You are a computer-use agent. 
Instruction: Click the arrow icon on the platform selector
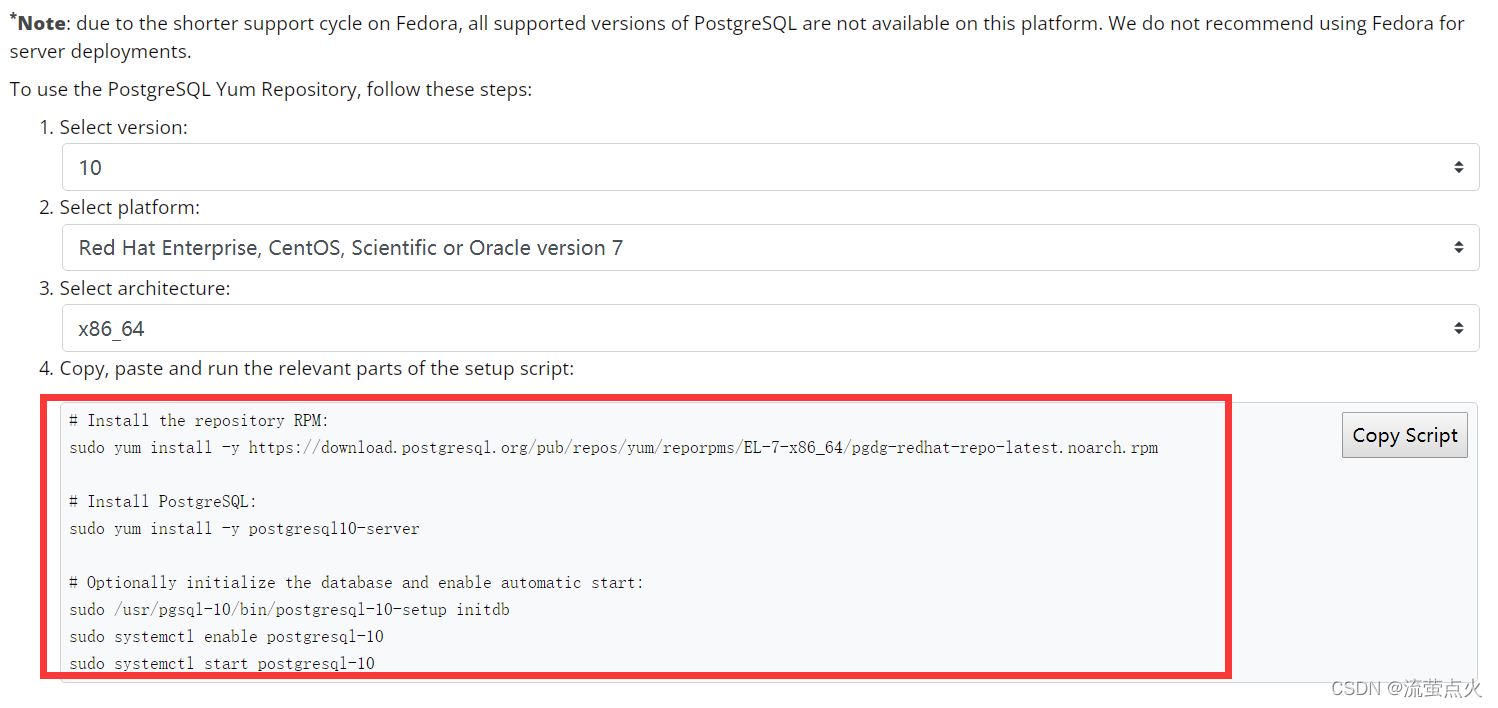coord(1459,247)
